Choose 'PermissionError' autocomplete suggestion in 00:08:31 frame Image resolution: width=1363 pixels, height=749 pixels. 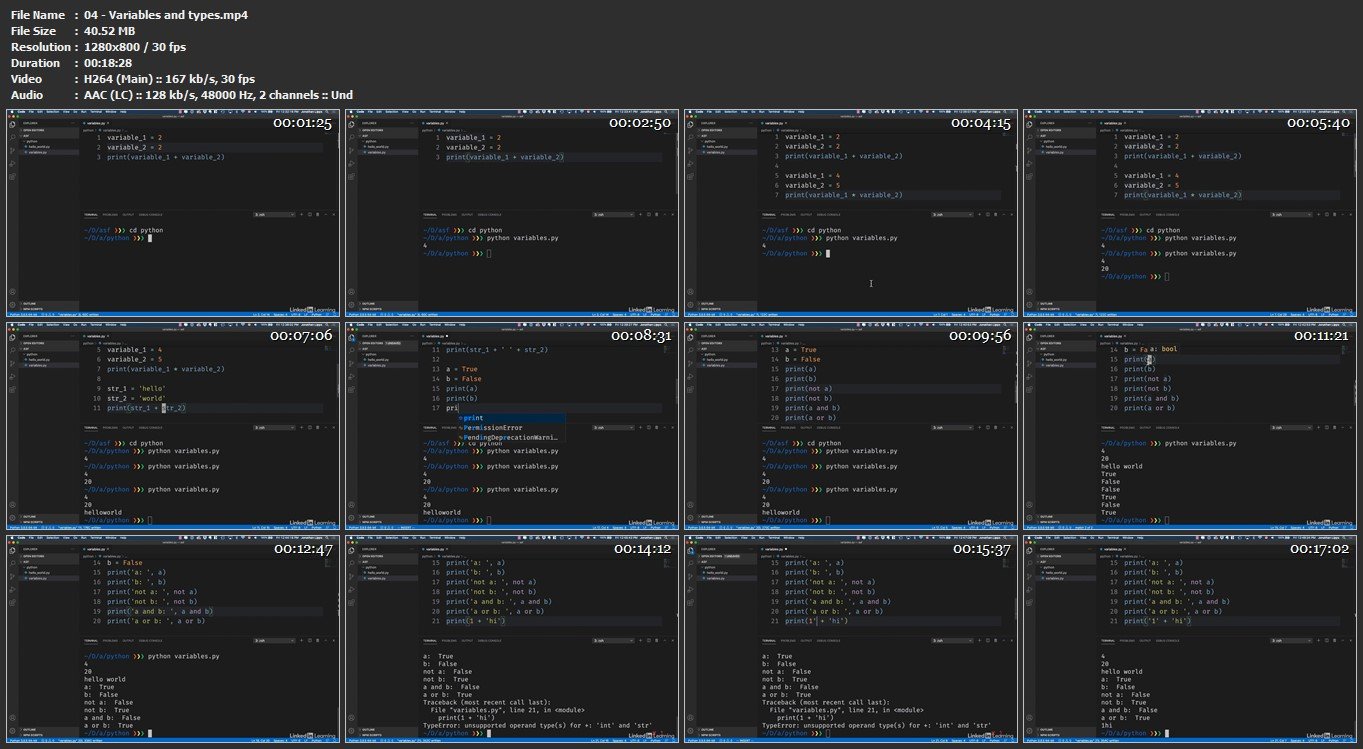[x=493, y=427]
